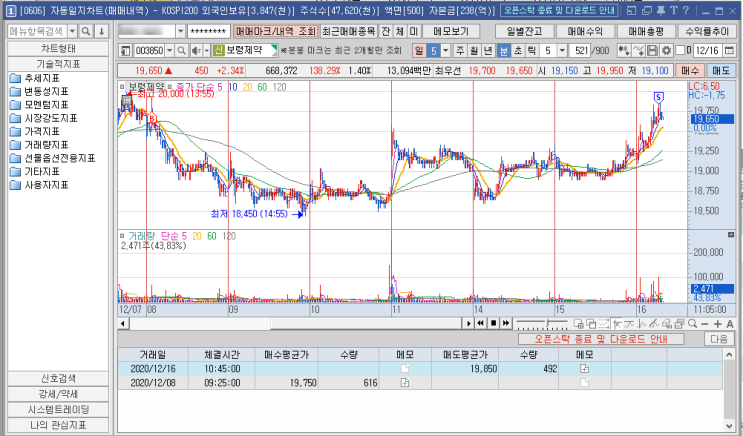This screenshot has width=743, height=436.
Task: Open the 신호검색 panel tab
Action: point(58,378)
